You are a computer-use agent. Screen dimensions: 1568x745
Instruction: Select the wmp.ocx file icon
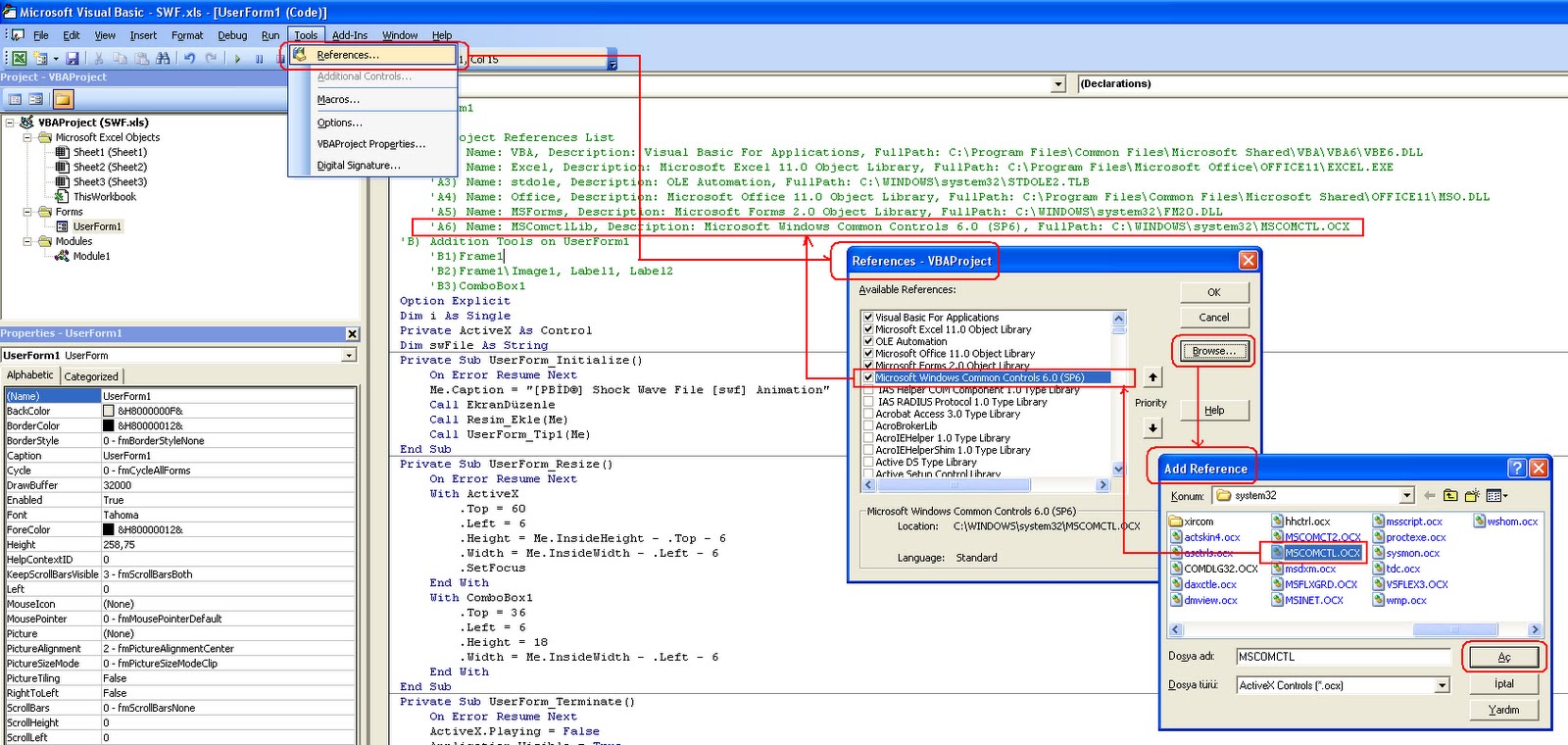(x=1379, y=600)
